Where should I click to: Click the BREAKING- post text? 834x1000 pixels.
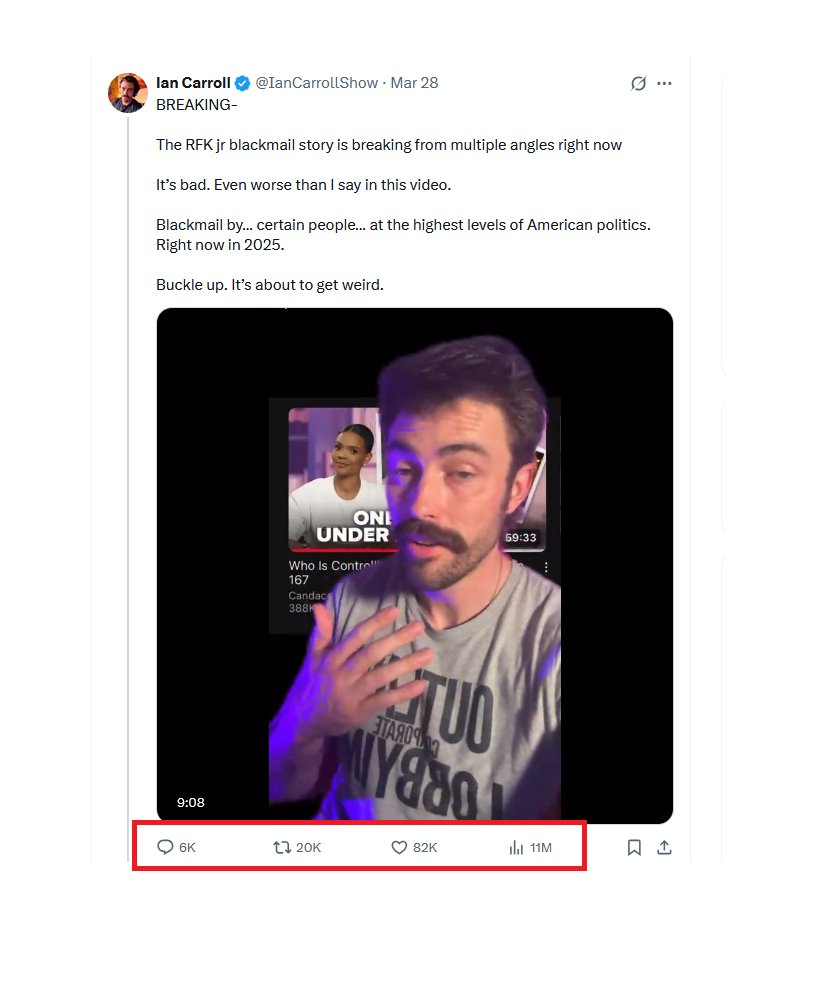[x=196, y=105]
